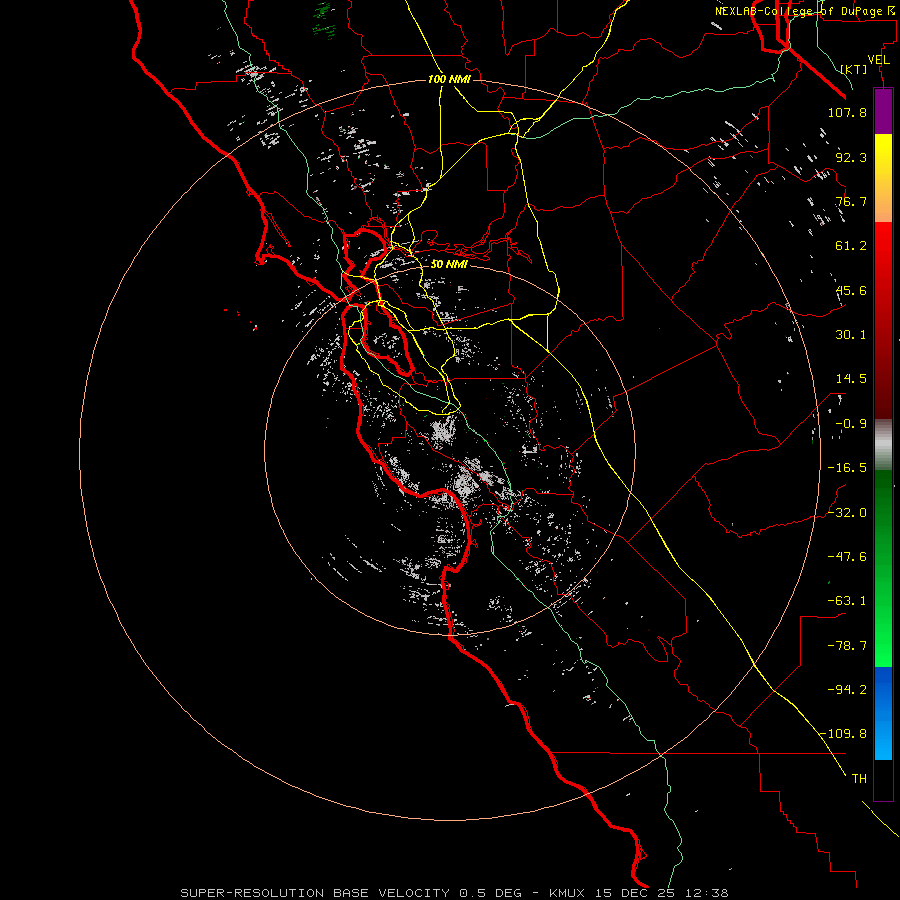Click the Super-Resolution Base Velocity caption

pos(455,893)
